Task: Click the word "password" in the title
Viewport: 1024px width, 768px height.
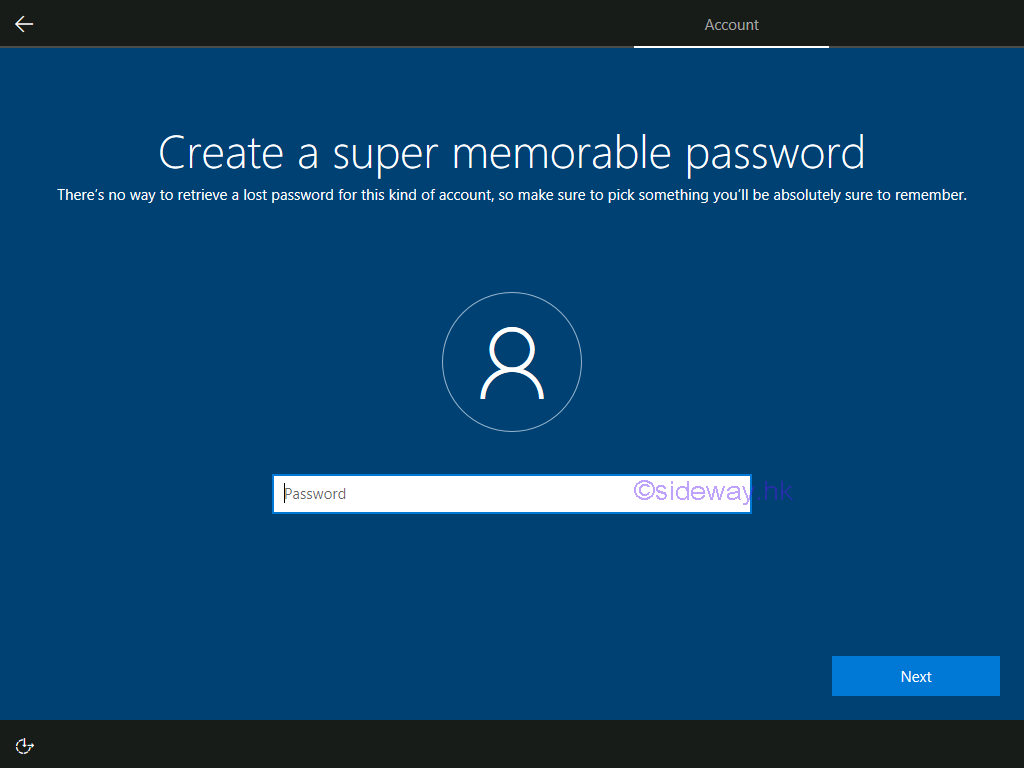Action: (775, 153)
